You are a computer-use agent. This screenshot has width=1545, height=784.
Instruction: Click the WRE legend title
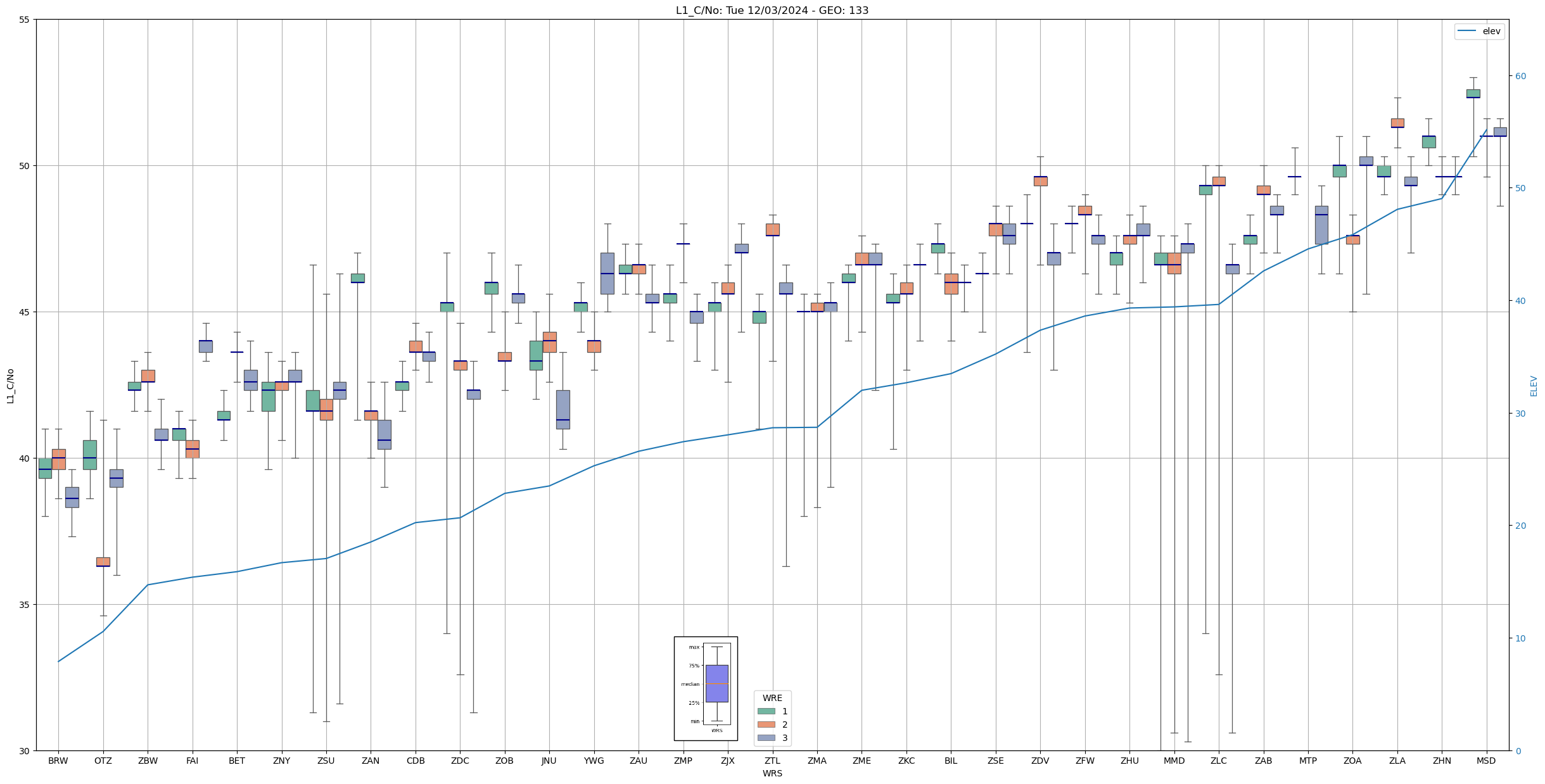(x=772, y=698)
